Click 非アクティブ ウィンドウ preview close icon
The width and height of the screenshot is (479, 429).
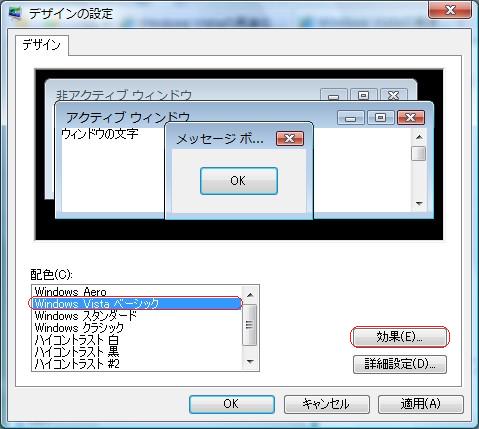(x=394, y=95)
